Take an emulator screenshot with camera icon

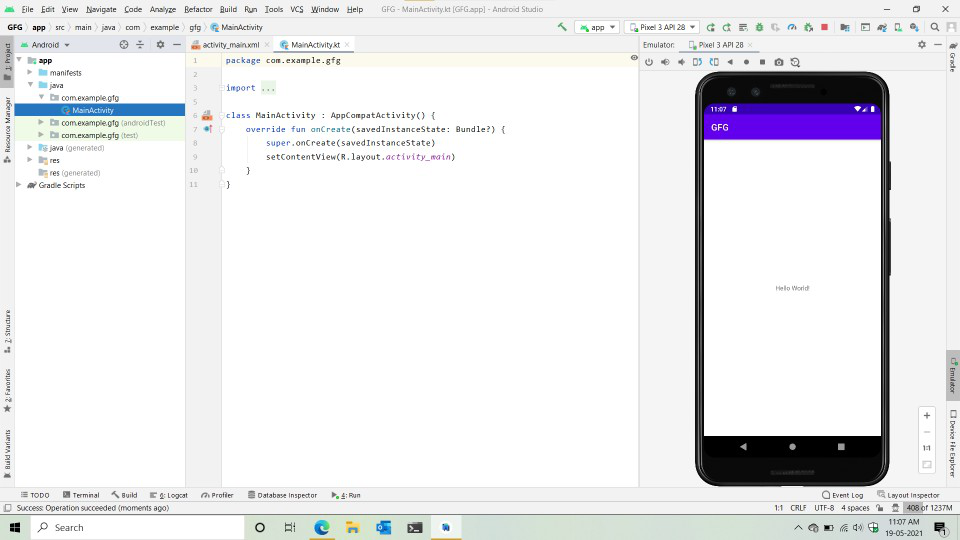(779, 62)
